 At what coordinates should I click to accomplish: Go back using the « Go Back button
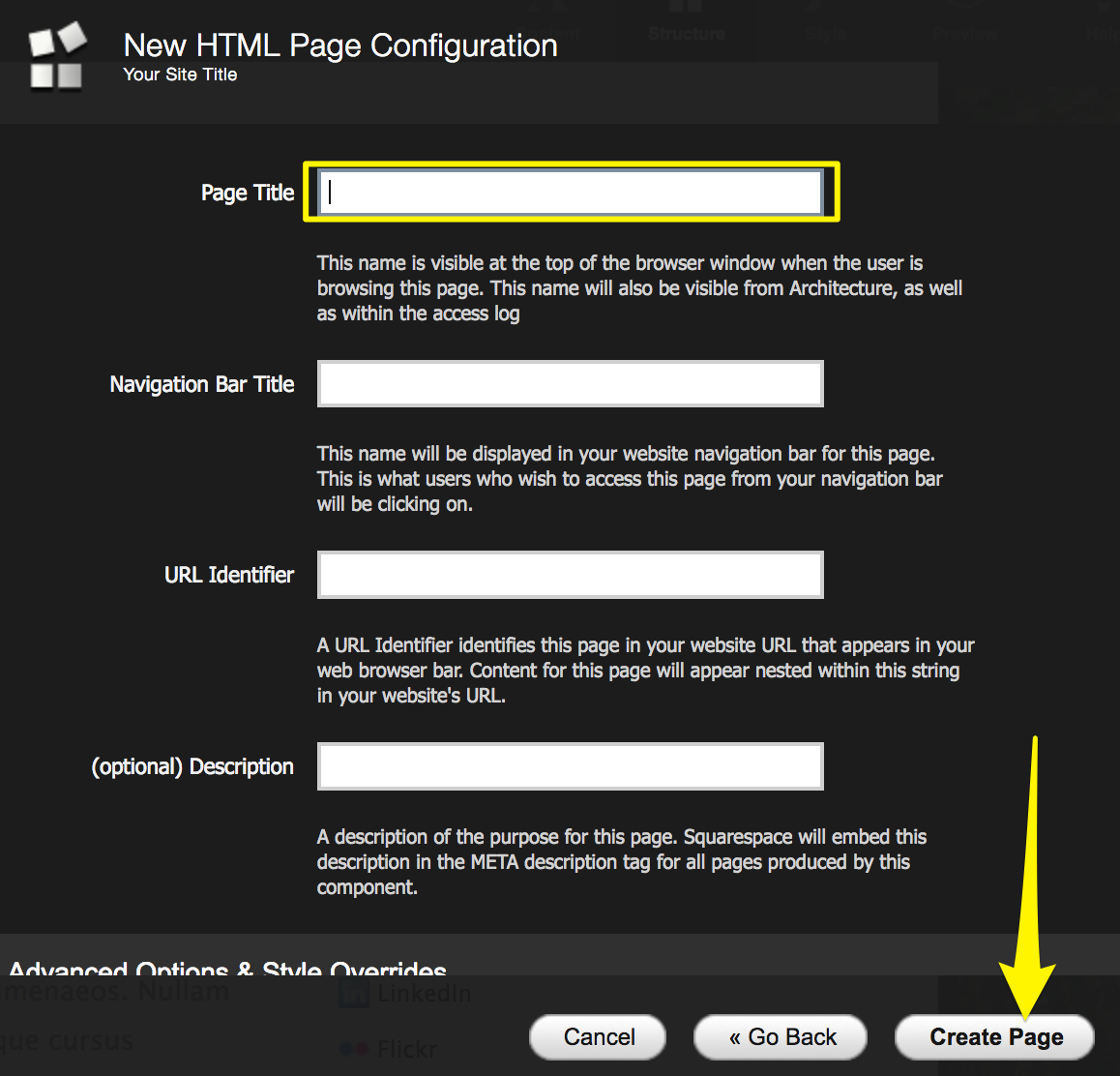click(781, 1037)
